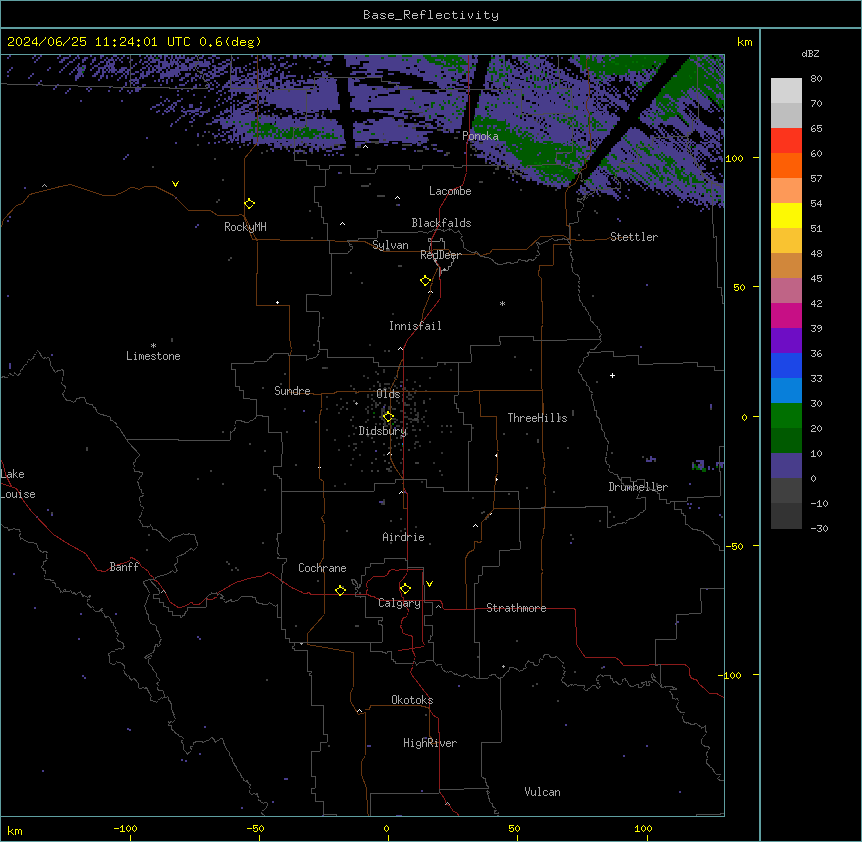The width and height of the screenshot is (862, 842).
Task: Select the RedDeer city label
Action: (x=440, y=255)
